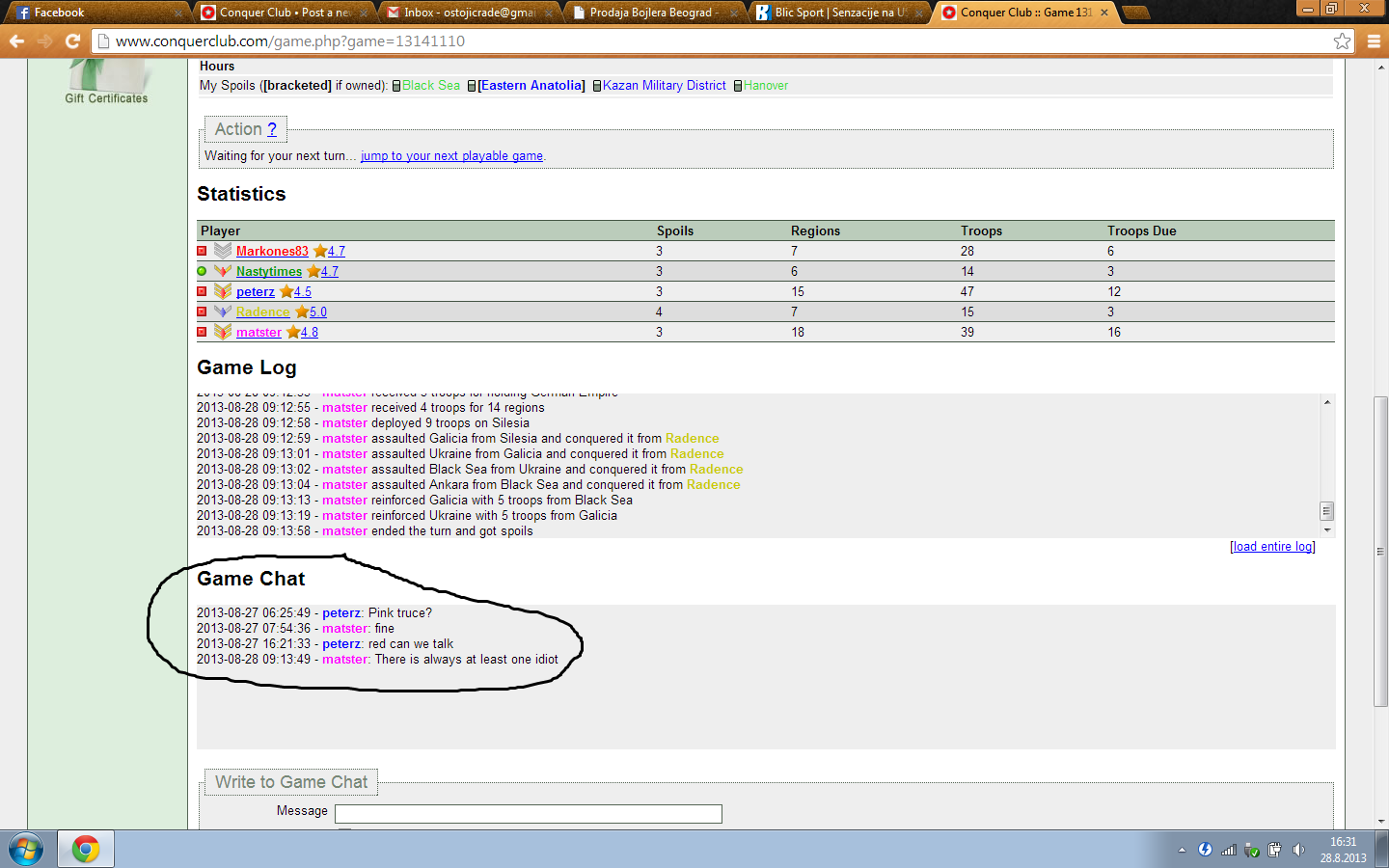The height and width of the screenshot is (868, 1389).
Task: Click Nastytimes green status indicator
Action: click(x=202, y=271)
